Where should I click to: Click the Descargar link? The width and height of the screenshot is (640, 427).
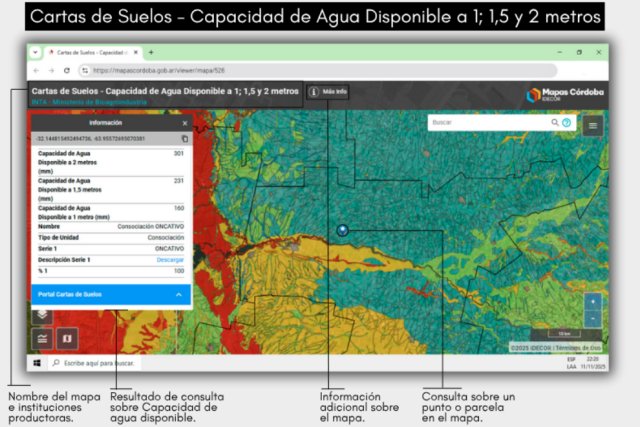tap(170, 260)
